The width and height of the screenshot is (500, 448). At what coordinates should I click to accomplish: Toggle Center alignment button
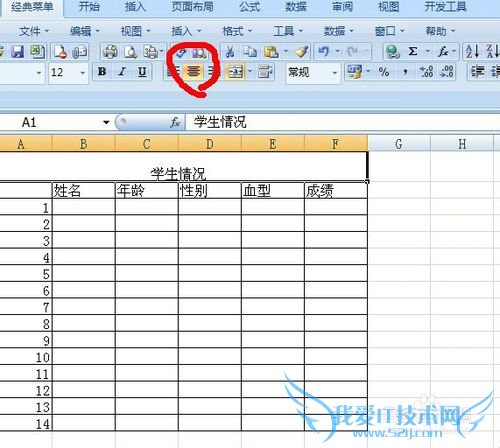(x=193, y=72)
